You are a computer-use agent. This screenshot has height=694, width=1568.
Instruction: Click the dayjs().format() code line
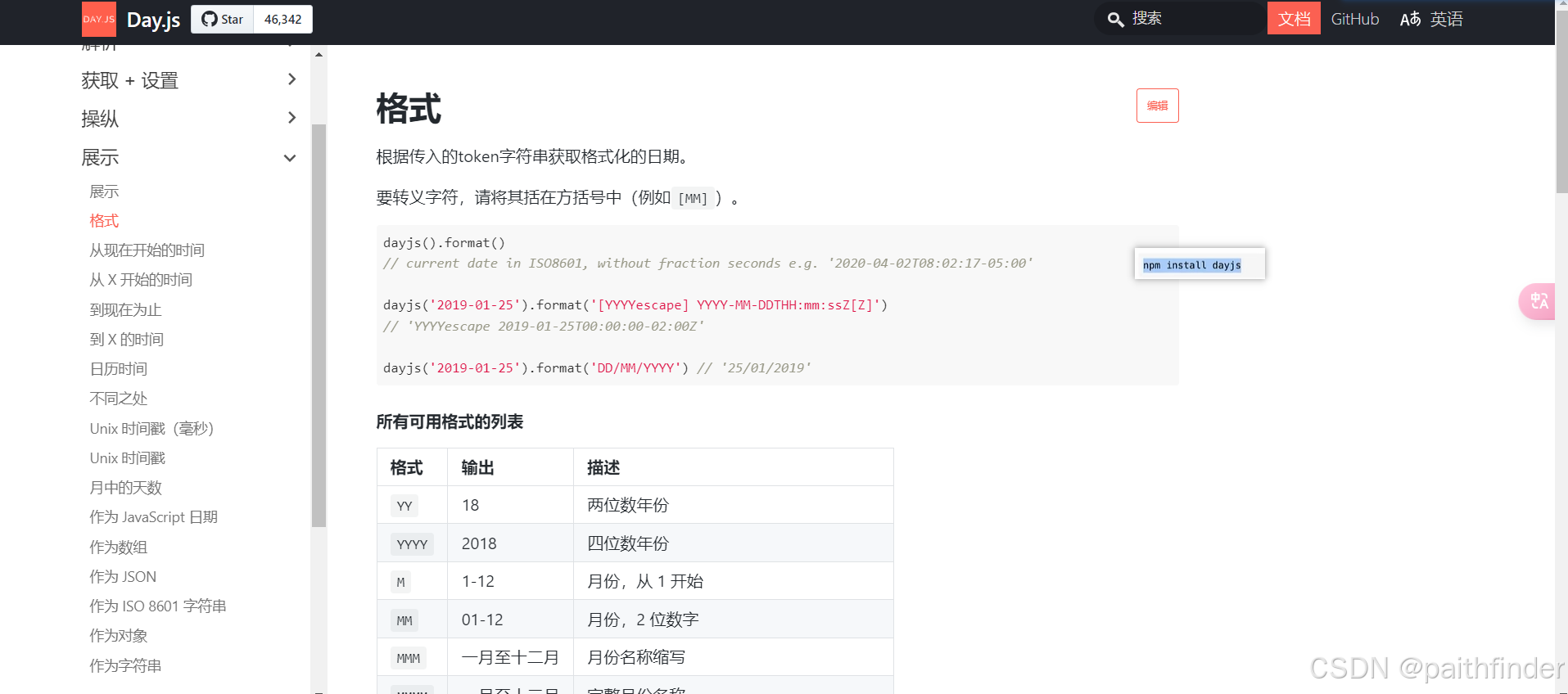tap(444, 243)
